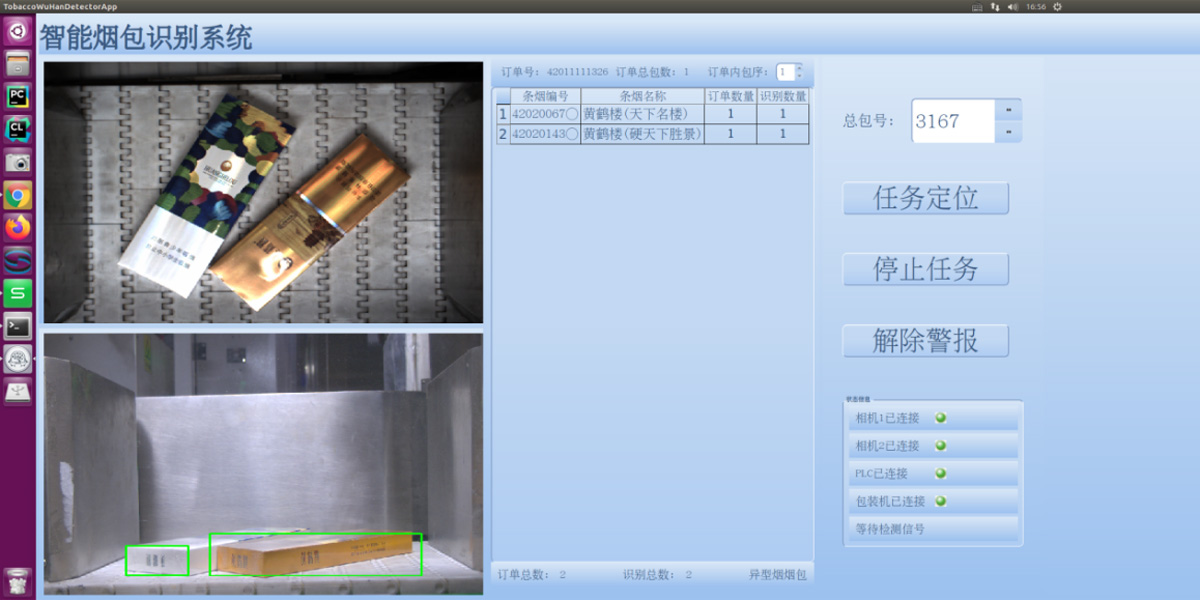Launch CLion from the dock
Viewport: 1200px width, 600px height.
point(18,128)
